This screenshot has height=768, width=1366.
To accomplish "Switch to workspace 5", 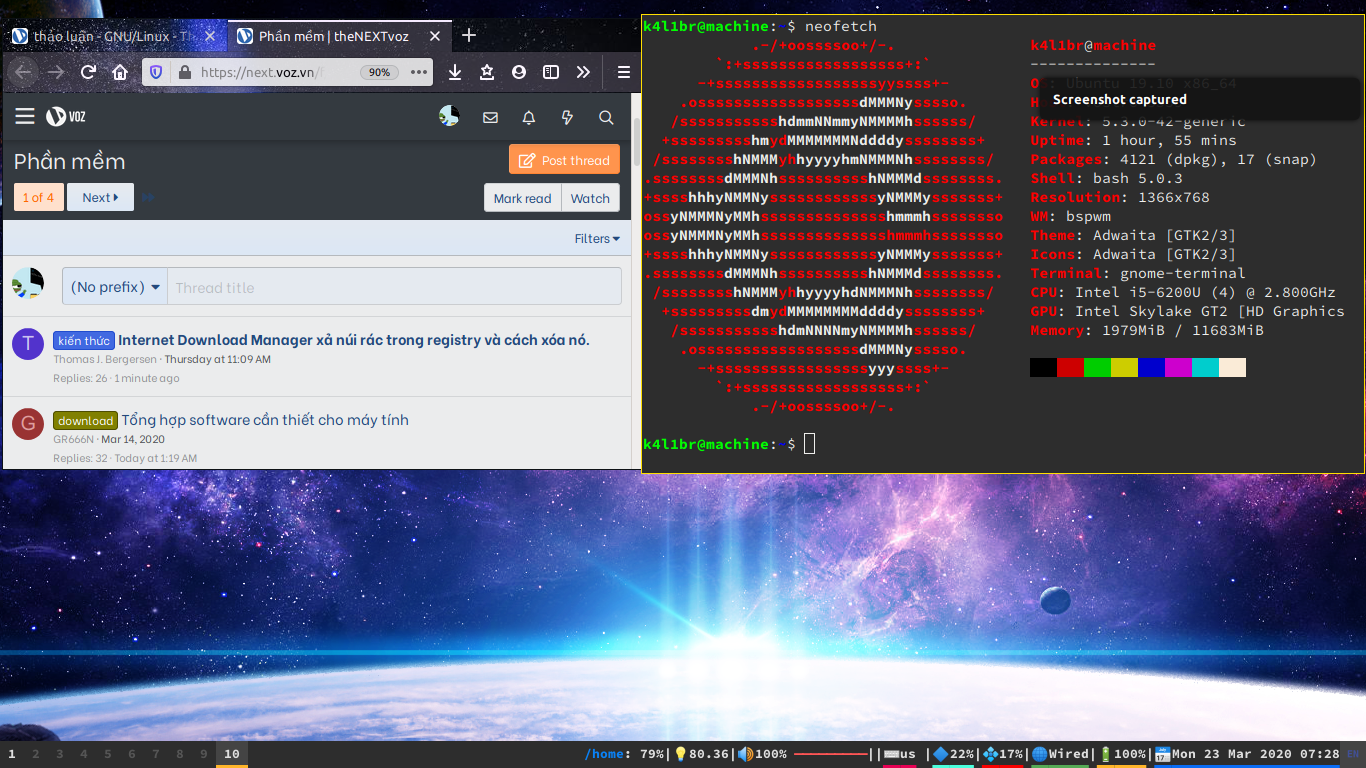I will coord(108,754).
